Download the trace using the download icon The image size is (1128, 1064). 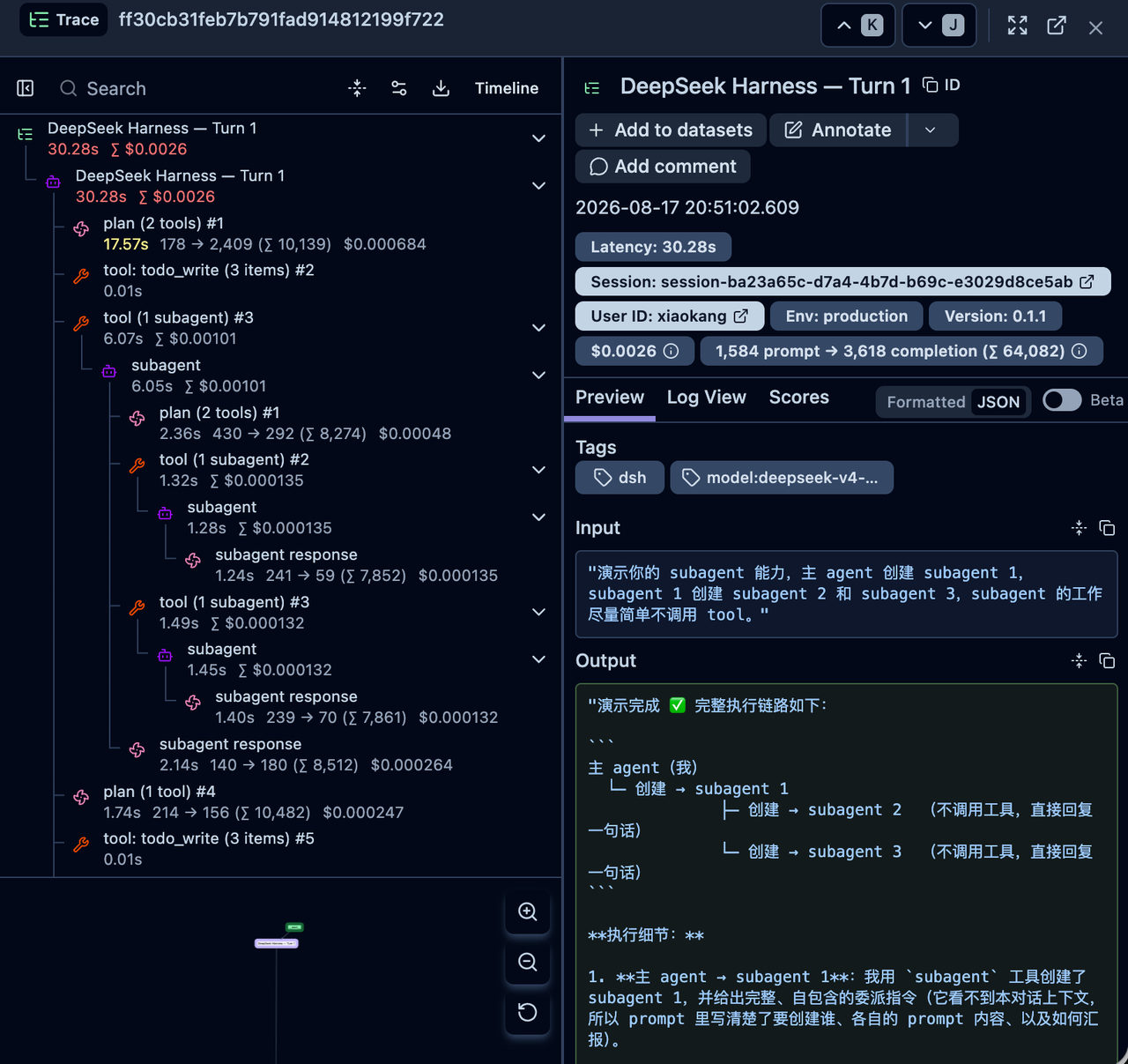point(442,88)
